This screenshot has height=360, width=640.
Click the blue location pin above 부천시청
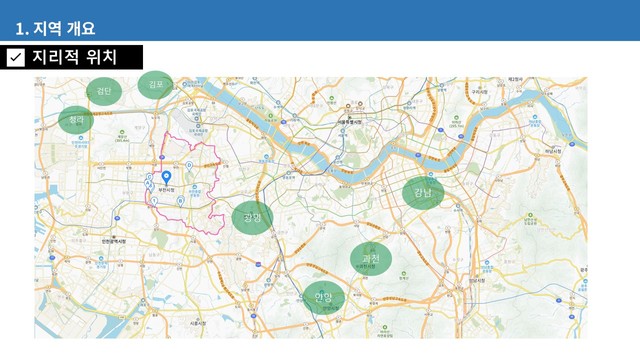166,177
